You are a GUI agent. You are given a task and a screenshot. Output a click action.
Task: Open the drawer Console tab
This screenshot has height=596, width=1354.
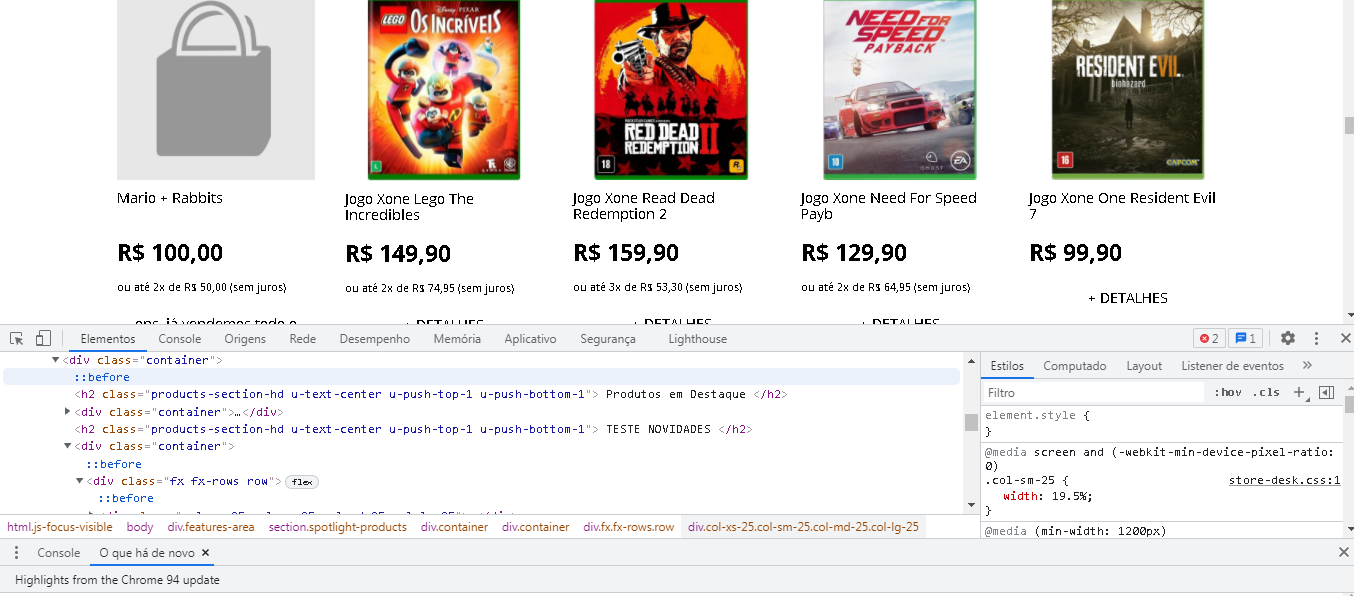tap(59, 553)
